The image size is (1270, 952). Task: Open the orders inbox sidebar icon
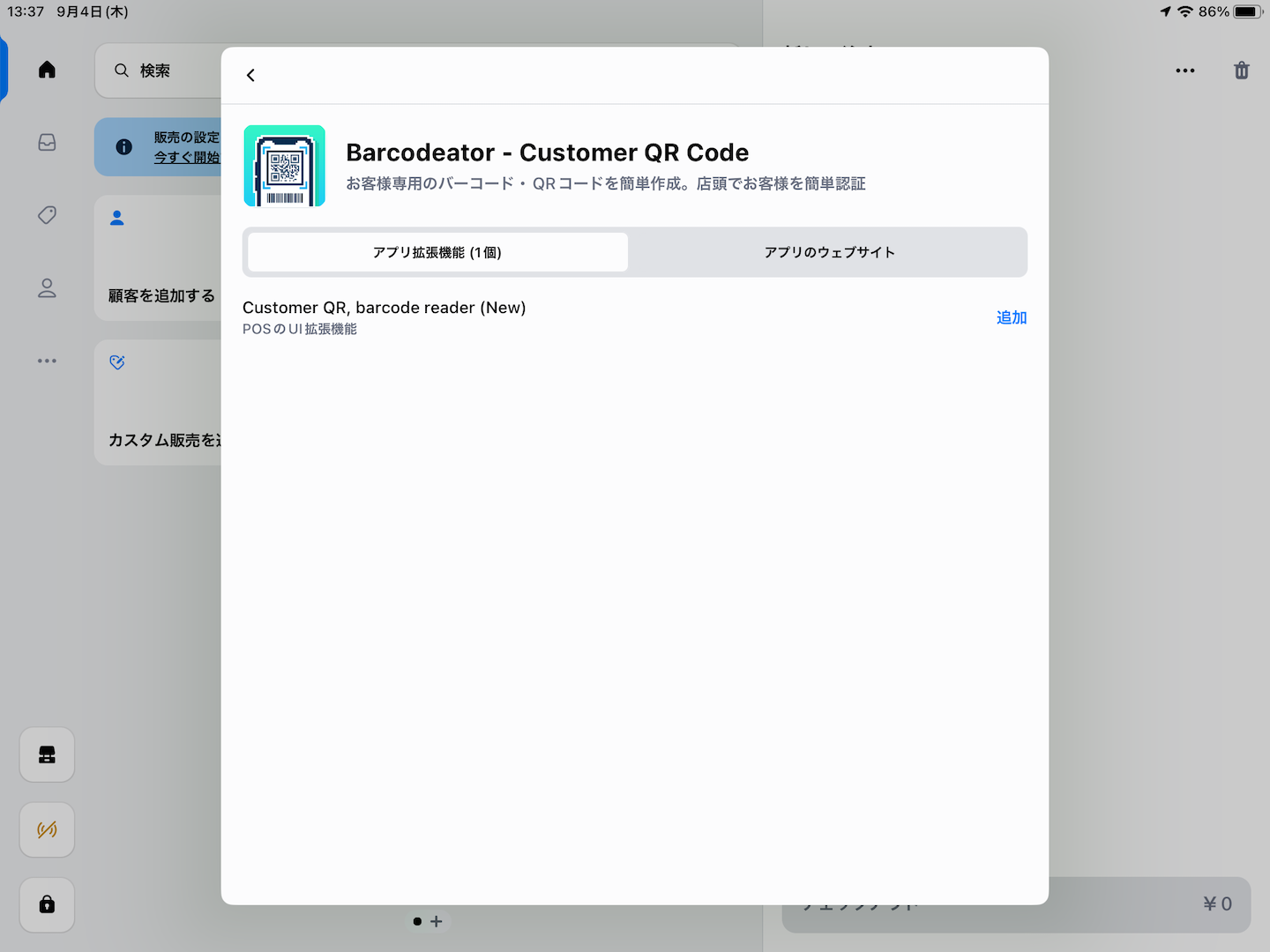[48, 143]
